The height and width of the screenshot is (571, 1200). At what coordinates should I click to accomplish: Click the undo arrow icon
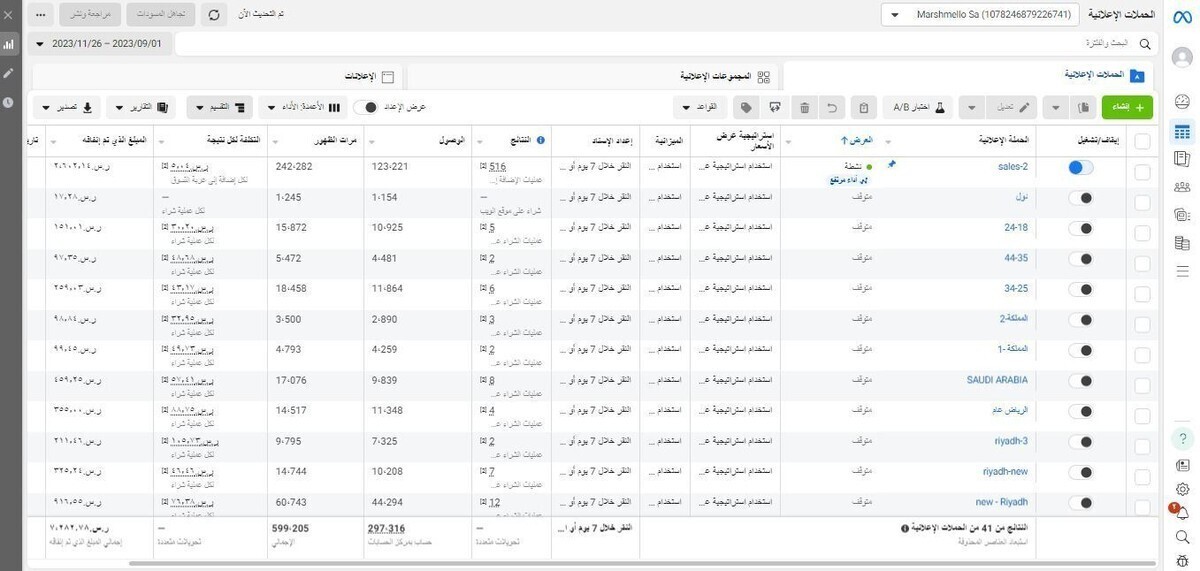click(831, 107)
